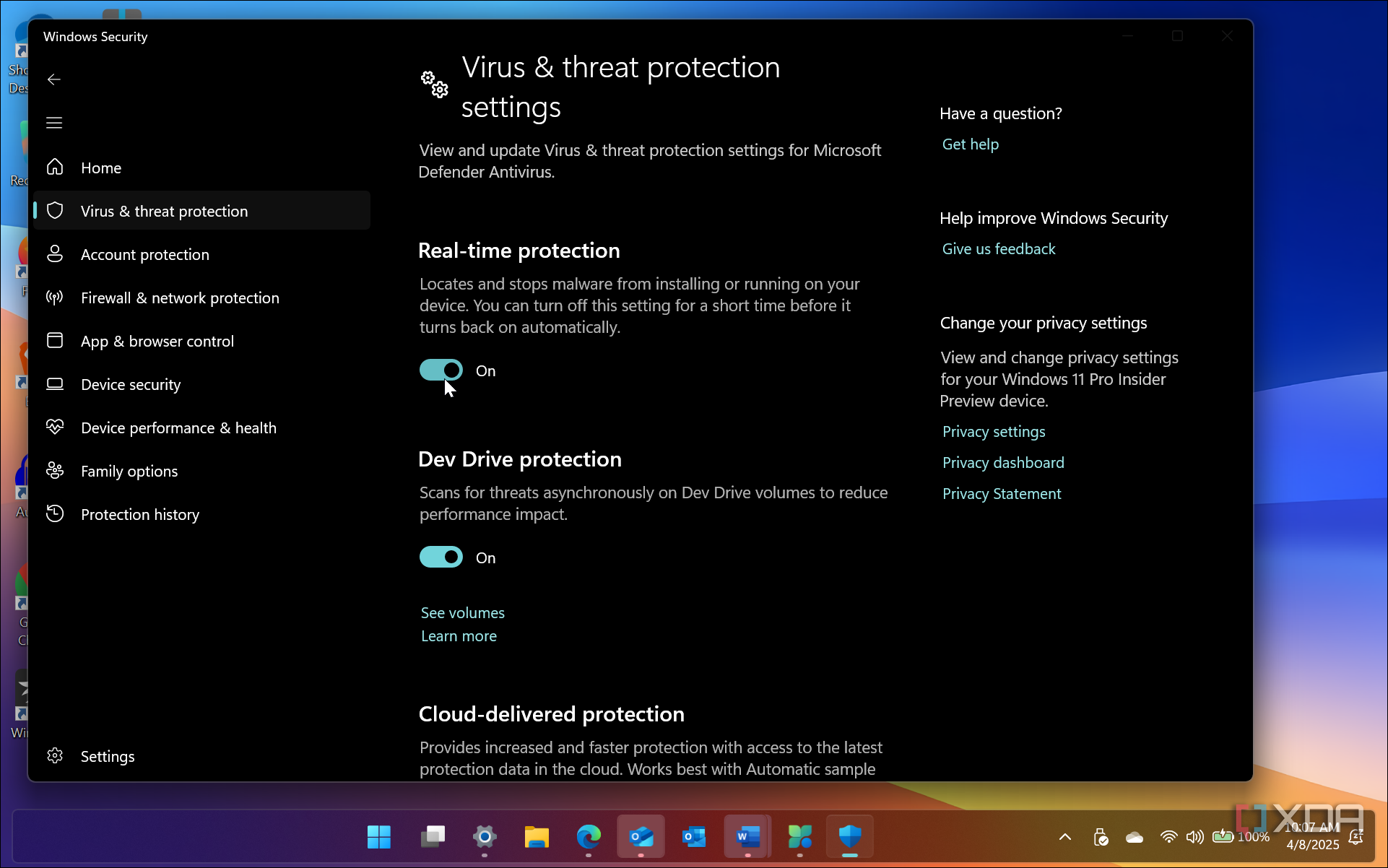Viewport: 1388px width, 868px height.
Task: Open File Explorer from the taskbar
Action: tap(537, 837)
